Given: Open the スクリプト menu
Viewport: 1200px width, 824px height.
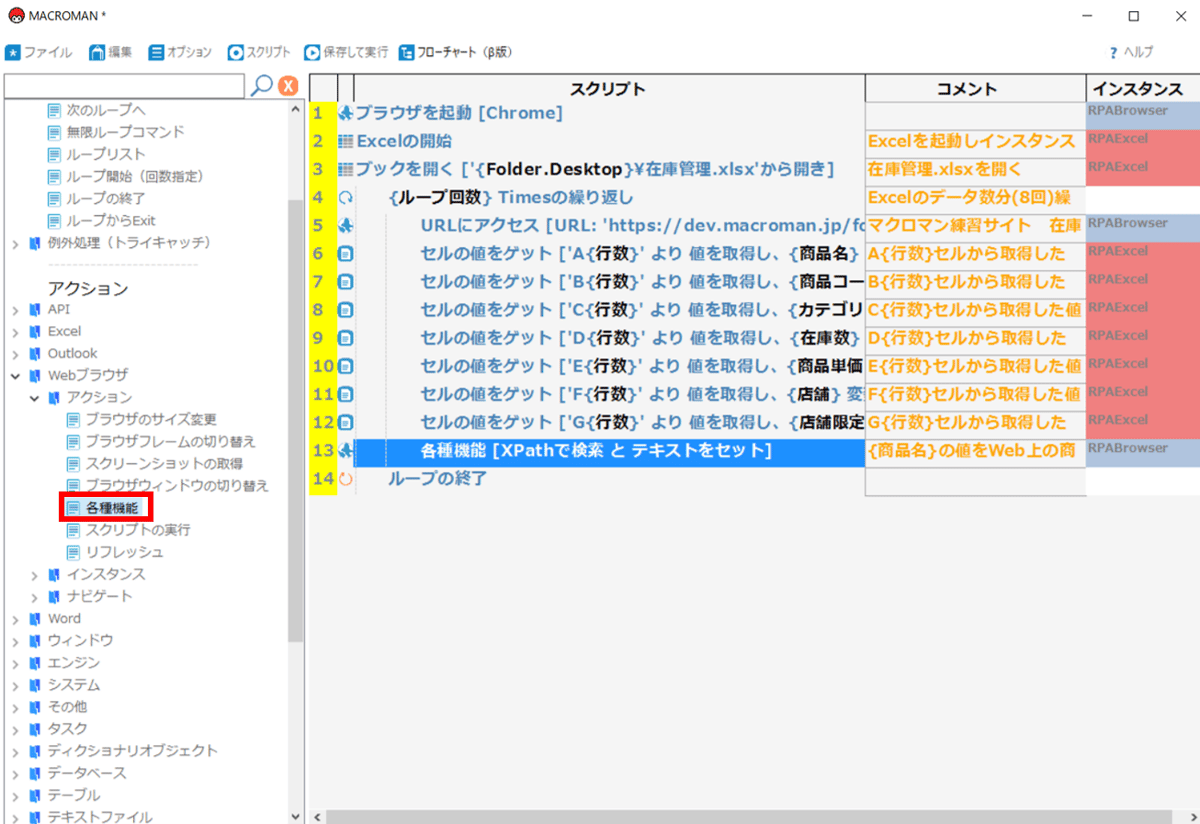Looking at the screenshot, I should (x=259, y=52).
